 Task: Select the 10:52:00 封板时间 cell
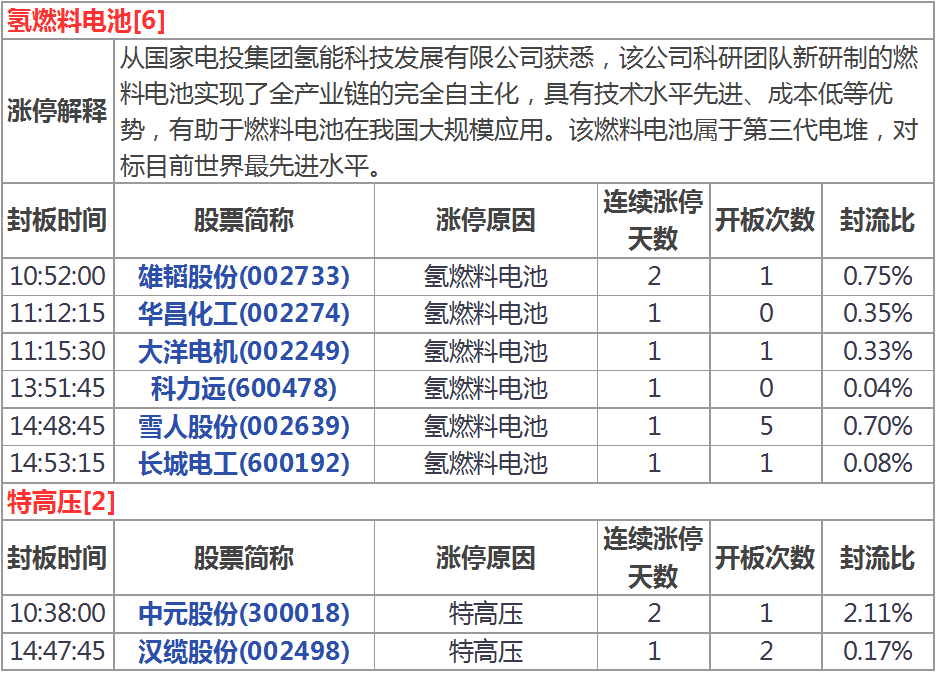[57, 276]
